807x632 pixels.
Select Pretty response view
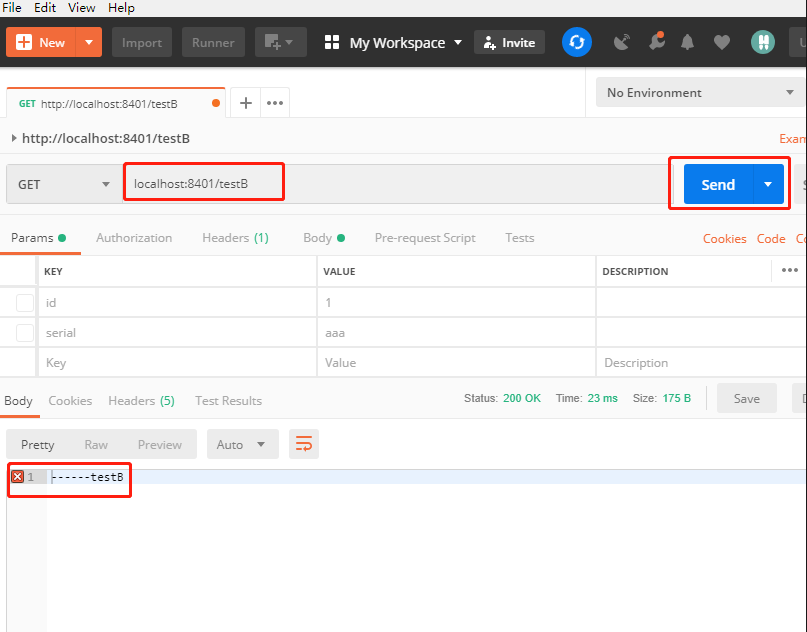38,445
